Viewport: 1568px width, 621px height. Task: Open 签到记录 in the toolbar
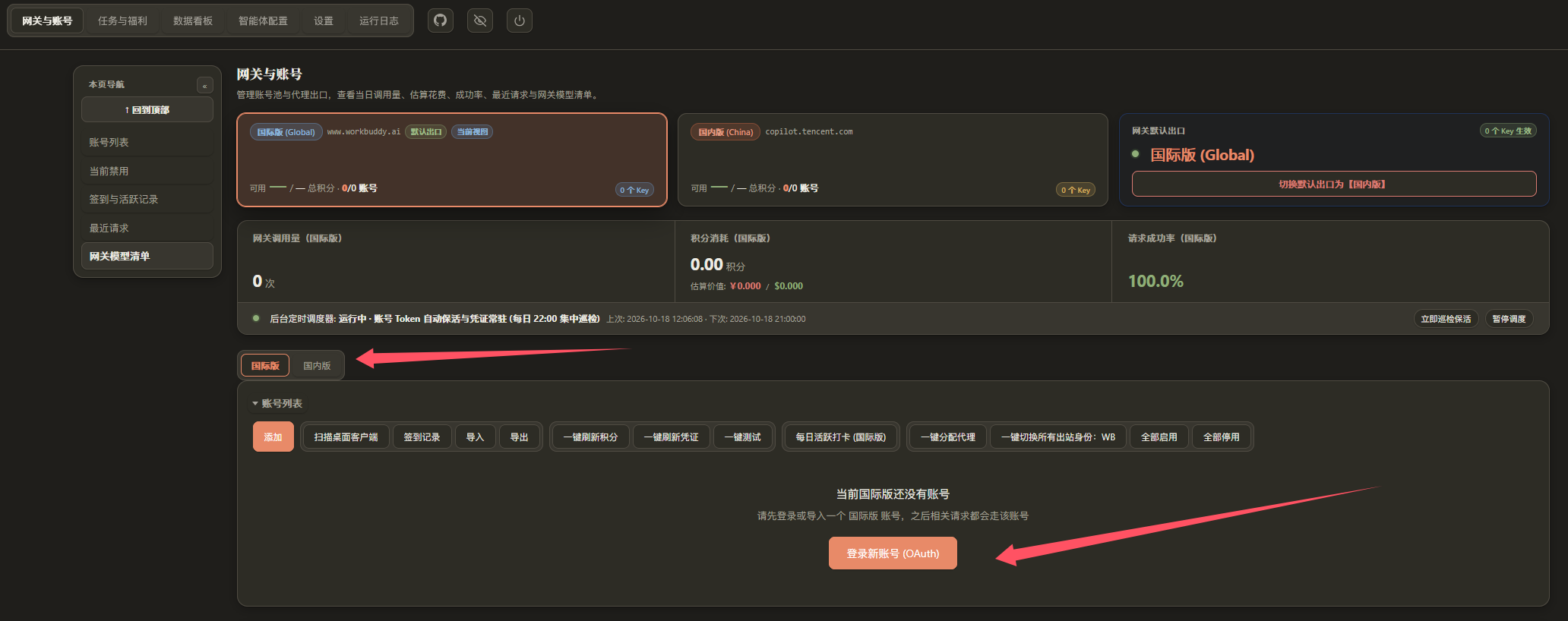tap(422, 437)
